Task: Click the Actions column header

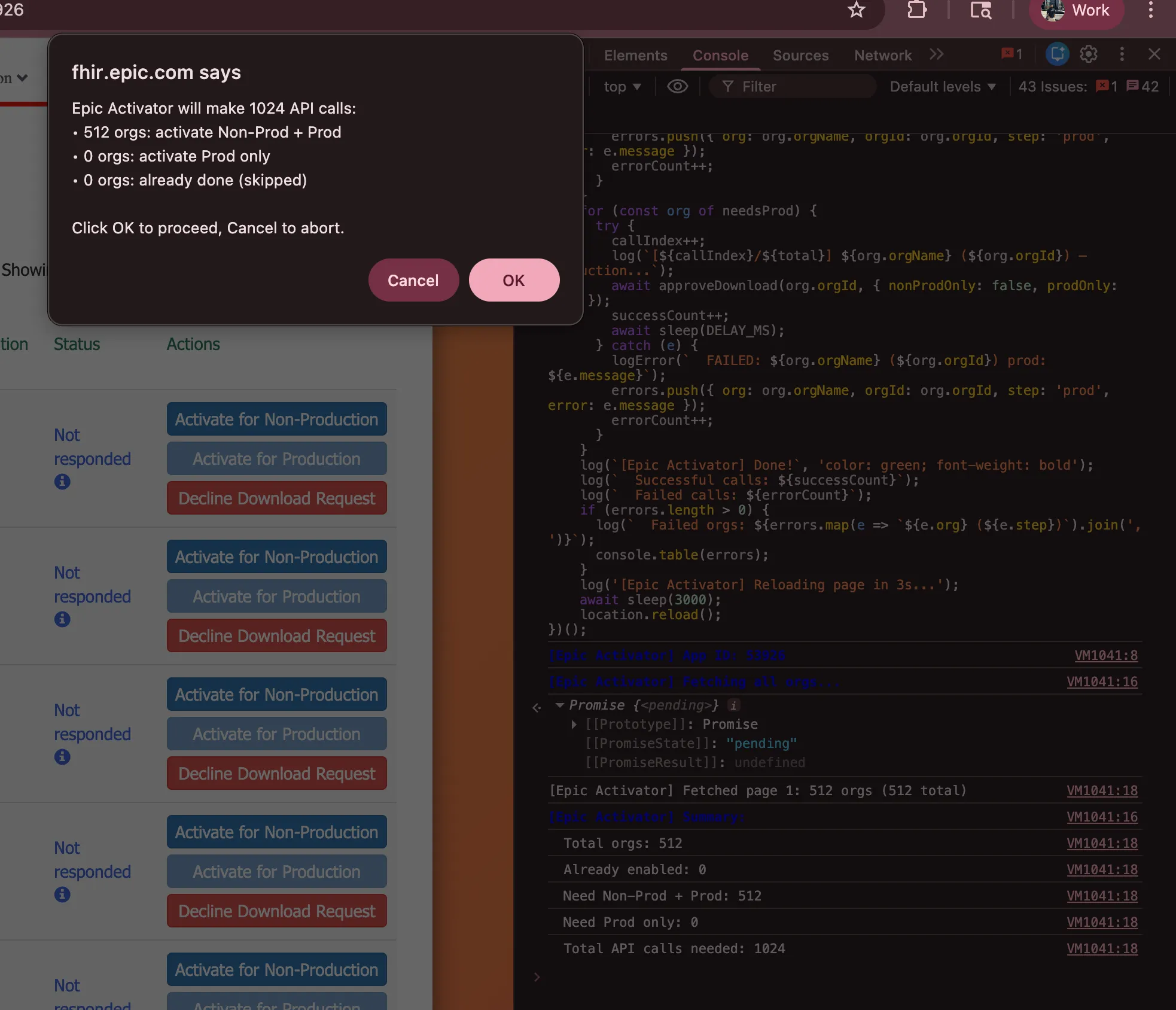Action: (193, 344)
